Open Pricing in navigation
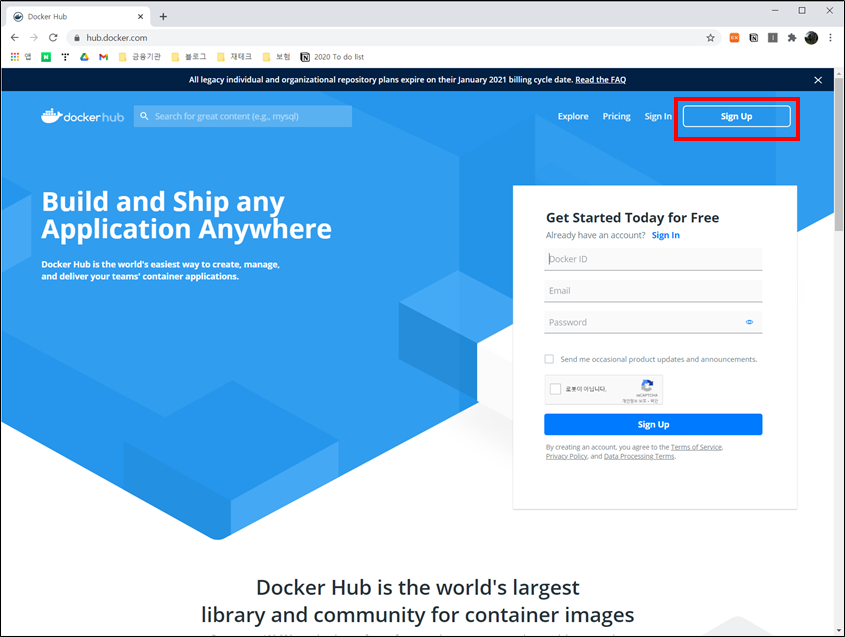Viewport: 845px width, 637px height. (x=617, y=116)
